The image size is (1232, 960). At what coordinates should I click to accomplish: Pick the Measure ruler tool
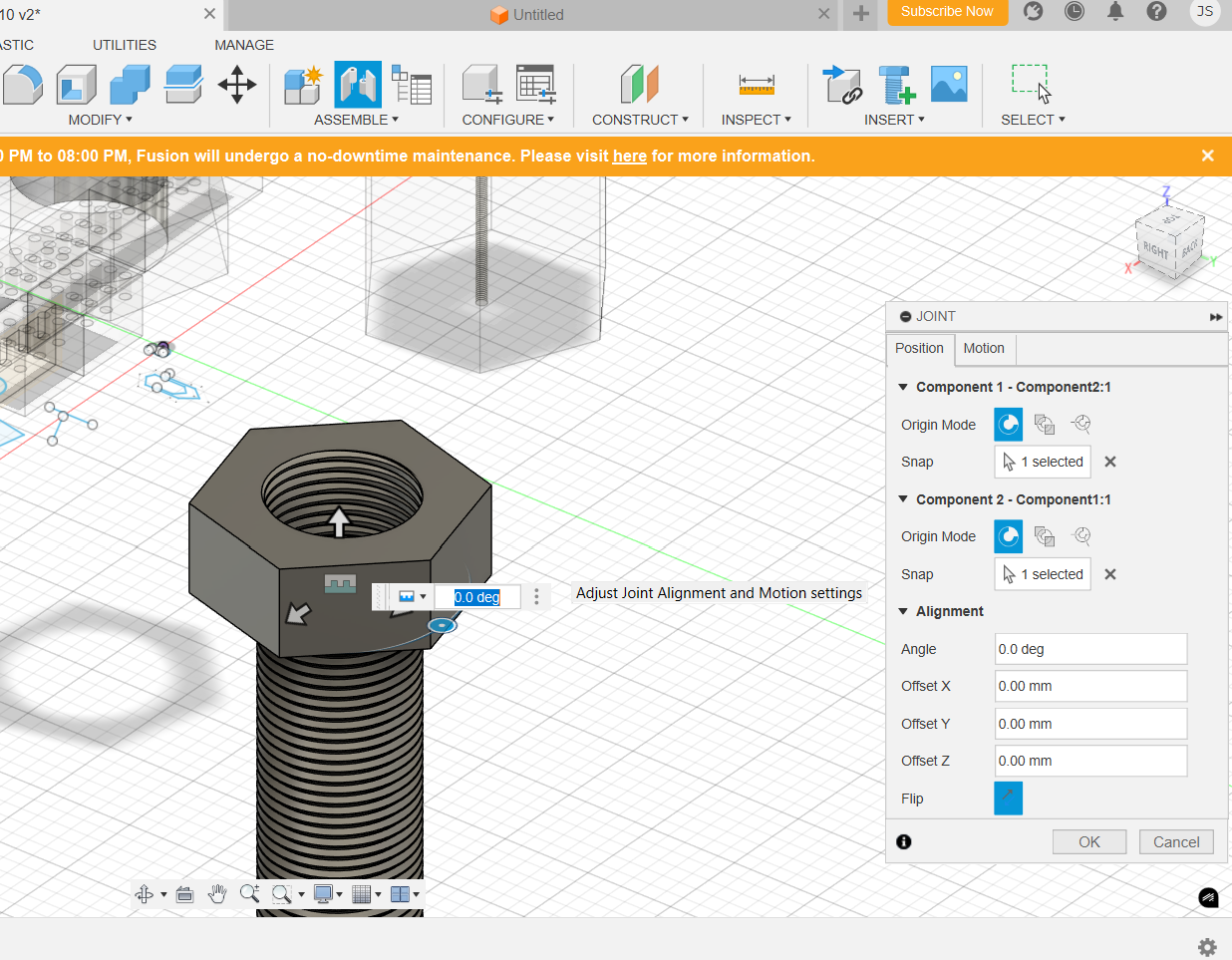pyautogui.click(x=757, y=85)
